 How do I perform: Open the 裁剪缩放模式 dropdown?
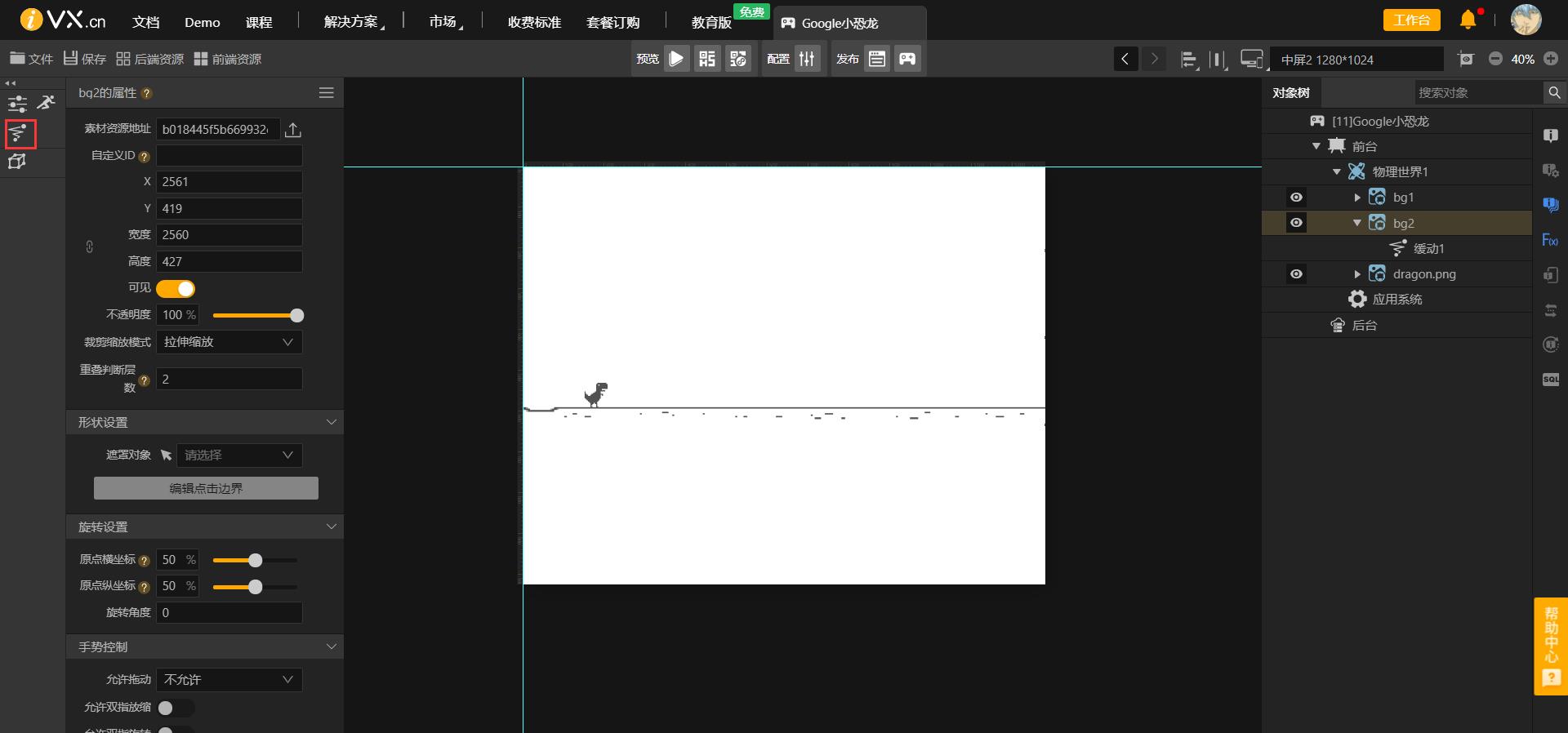point(229,342)
